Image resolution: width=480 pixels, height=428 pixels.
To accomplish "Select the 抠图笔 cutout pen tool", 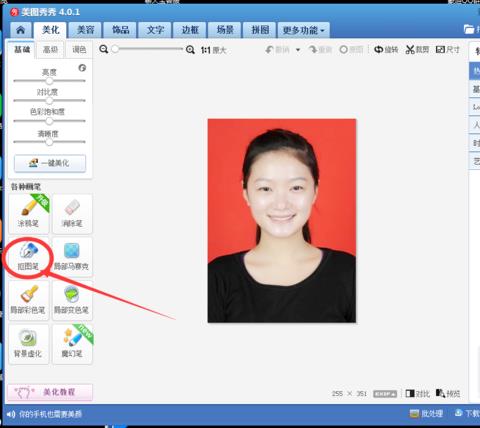I will coord(29,257).
